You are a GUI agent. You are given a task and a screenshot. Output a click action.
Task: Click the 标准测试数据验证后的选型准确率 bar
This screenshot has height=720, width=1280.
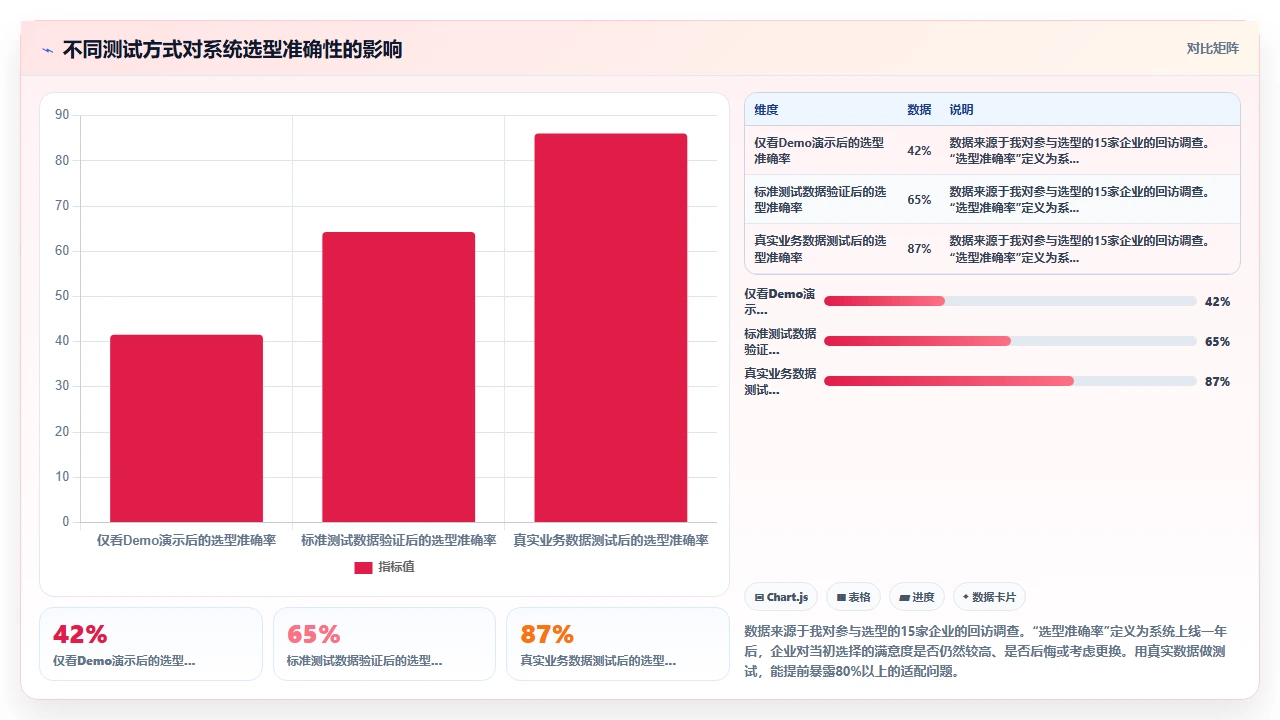[398, 377]
